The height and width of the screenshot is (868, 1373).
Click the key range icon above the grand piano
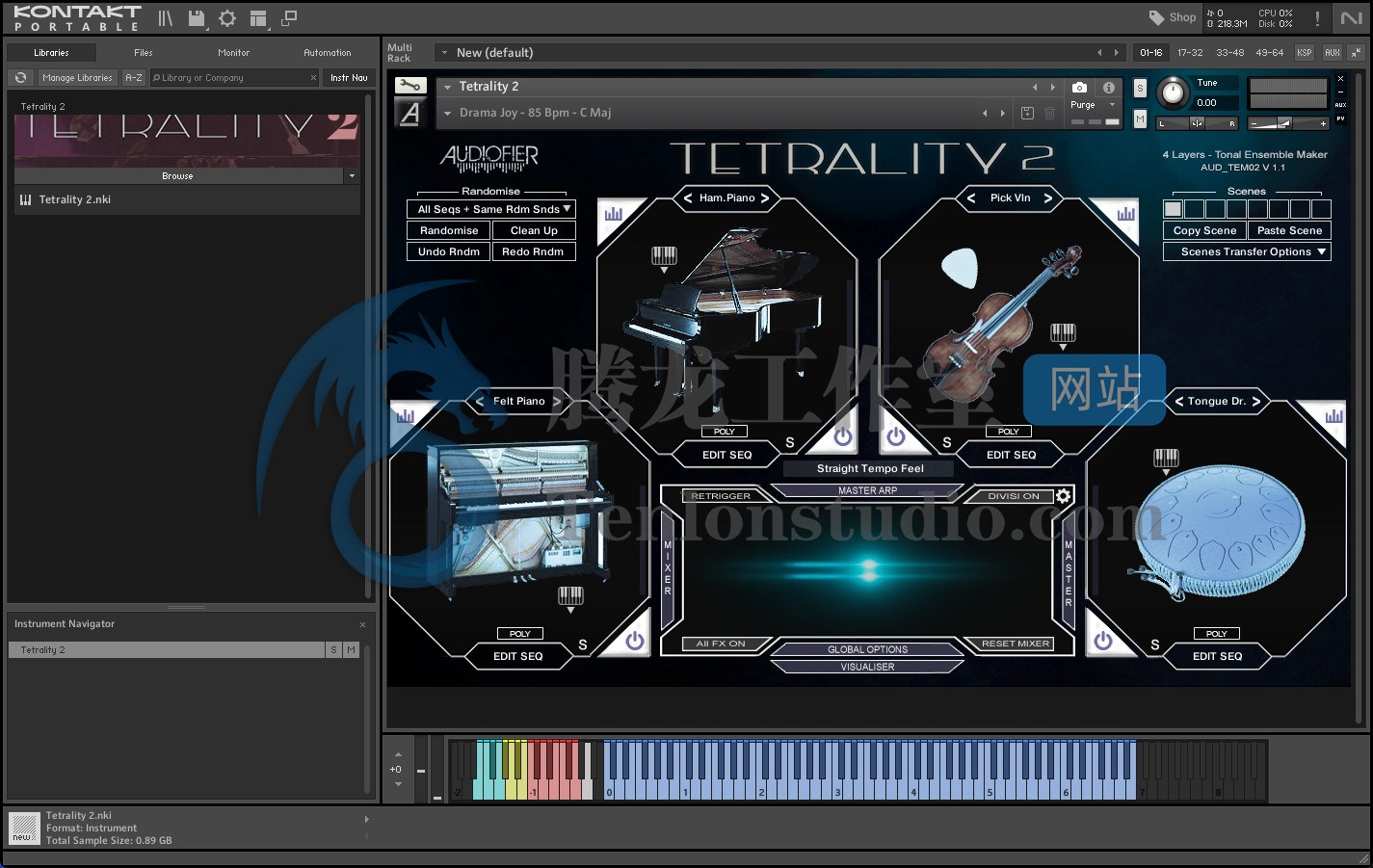pos(664,258)
